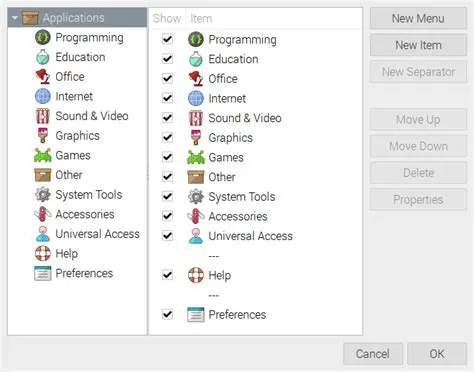Toggle the Show checkbox for Office

click(167, 79)
